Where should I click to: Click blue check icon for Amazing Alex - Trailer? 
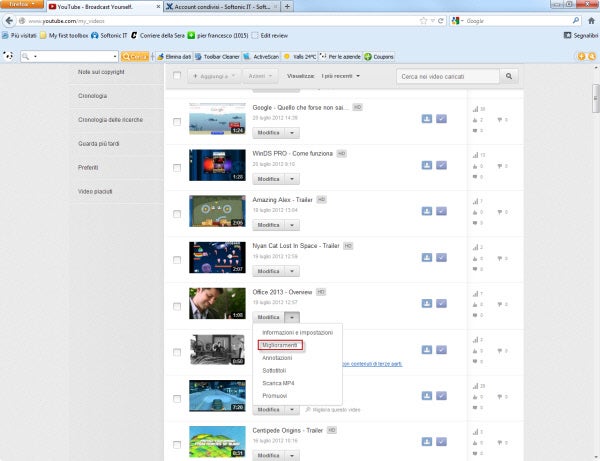[441, 211]
